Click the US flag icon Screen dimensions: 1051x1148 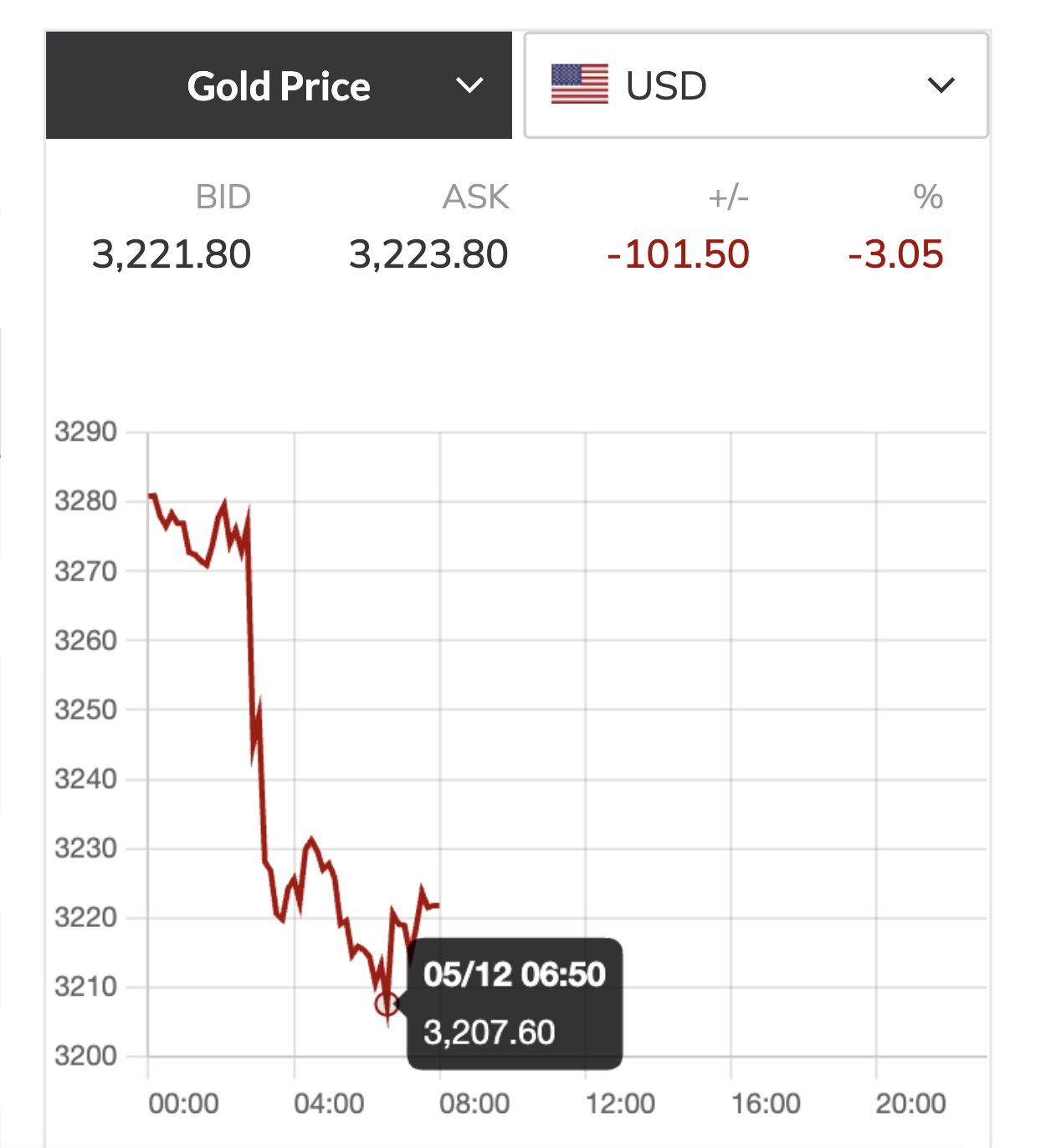[580, 85]
